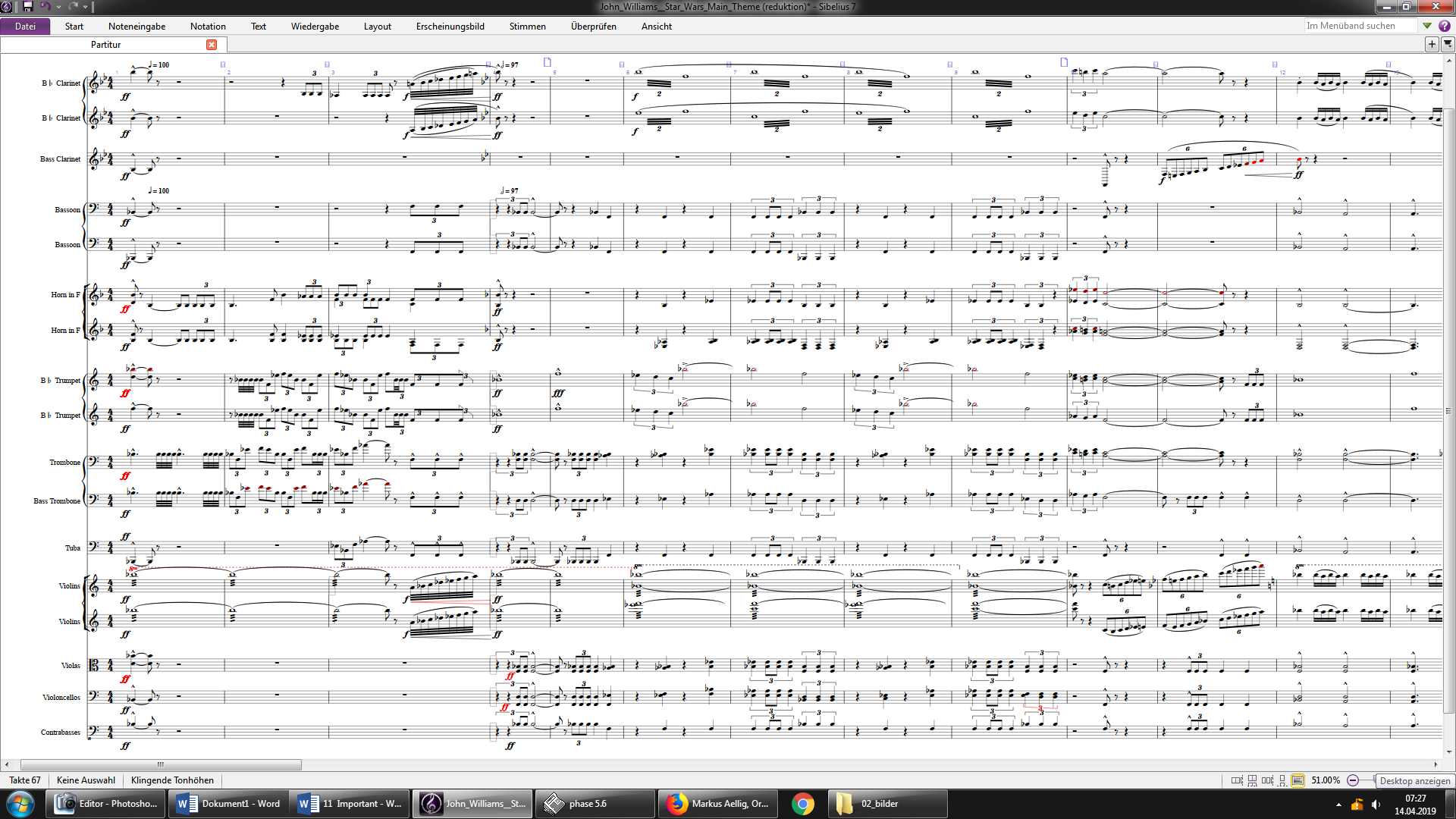
Task: Close the Partitur document tab
Action: (212, 45)
